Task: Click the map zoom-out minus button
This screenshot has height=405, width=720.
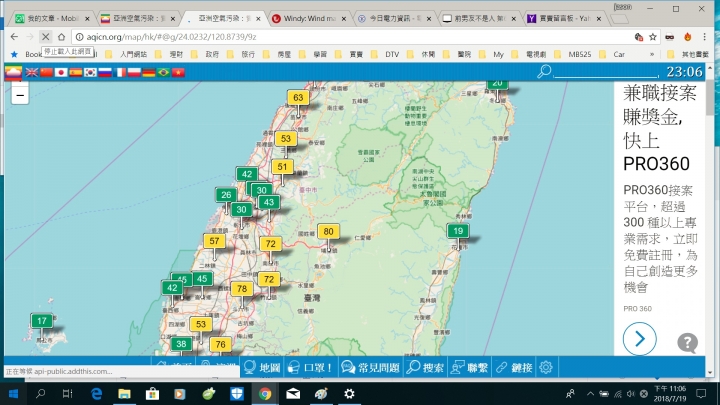Action: [19, 93]
